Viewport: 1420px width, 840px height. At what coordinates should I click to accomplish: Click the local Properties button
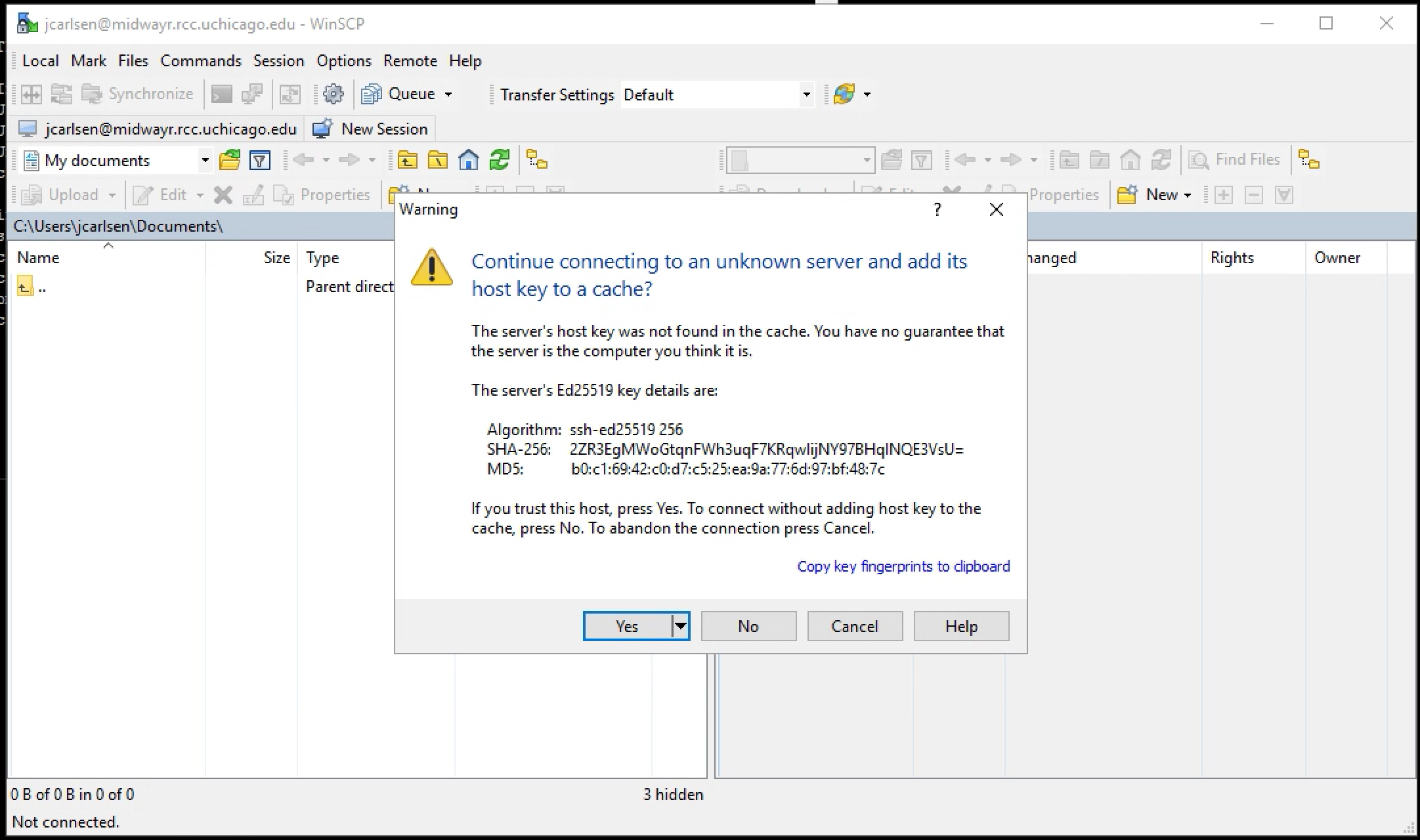point(322,195)
